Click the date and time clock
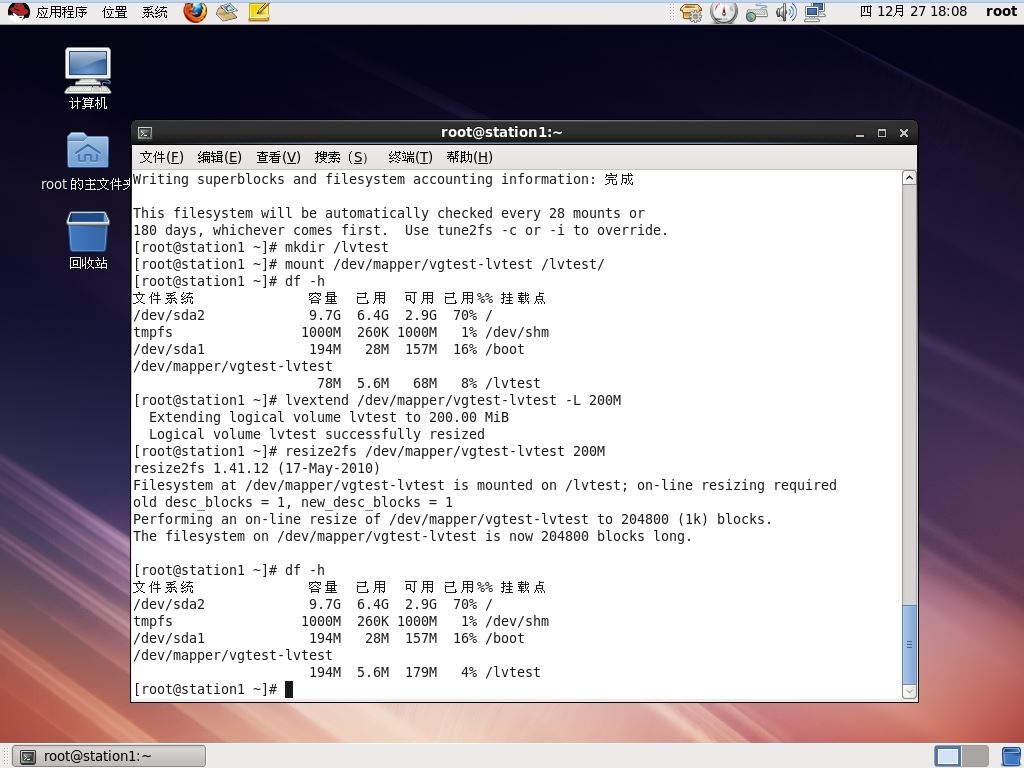Image resolution: width=1024 pixels, height=768 pixels. (x=914, y=12)
